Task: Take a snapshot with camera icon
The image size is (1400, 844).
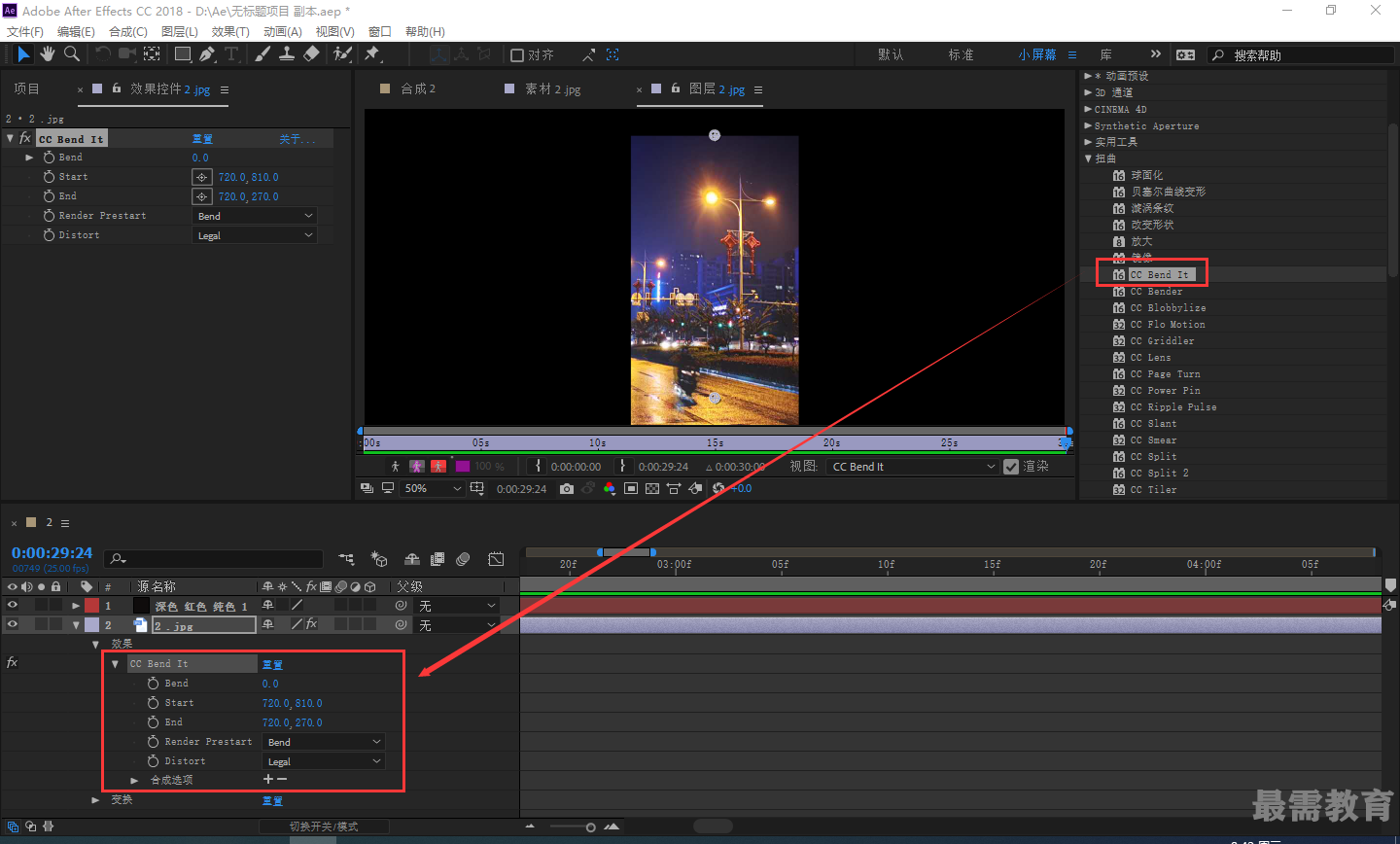Action: [567, 488]
